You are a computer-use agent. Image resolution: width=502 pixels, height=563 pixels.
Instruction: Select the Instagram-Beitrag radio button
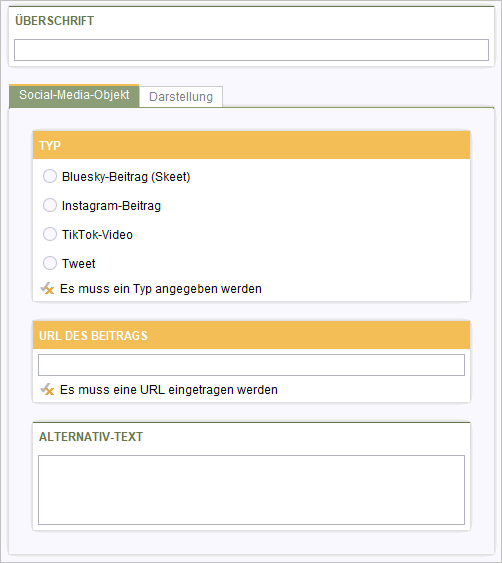click(x=50, y=205)
